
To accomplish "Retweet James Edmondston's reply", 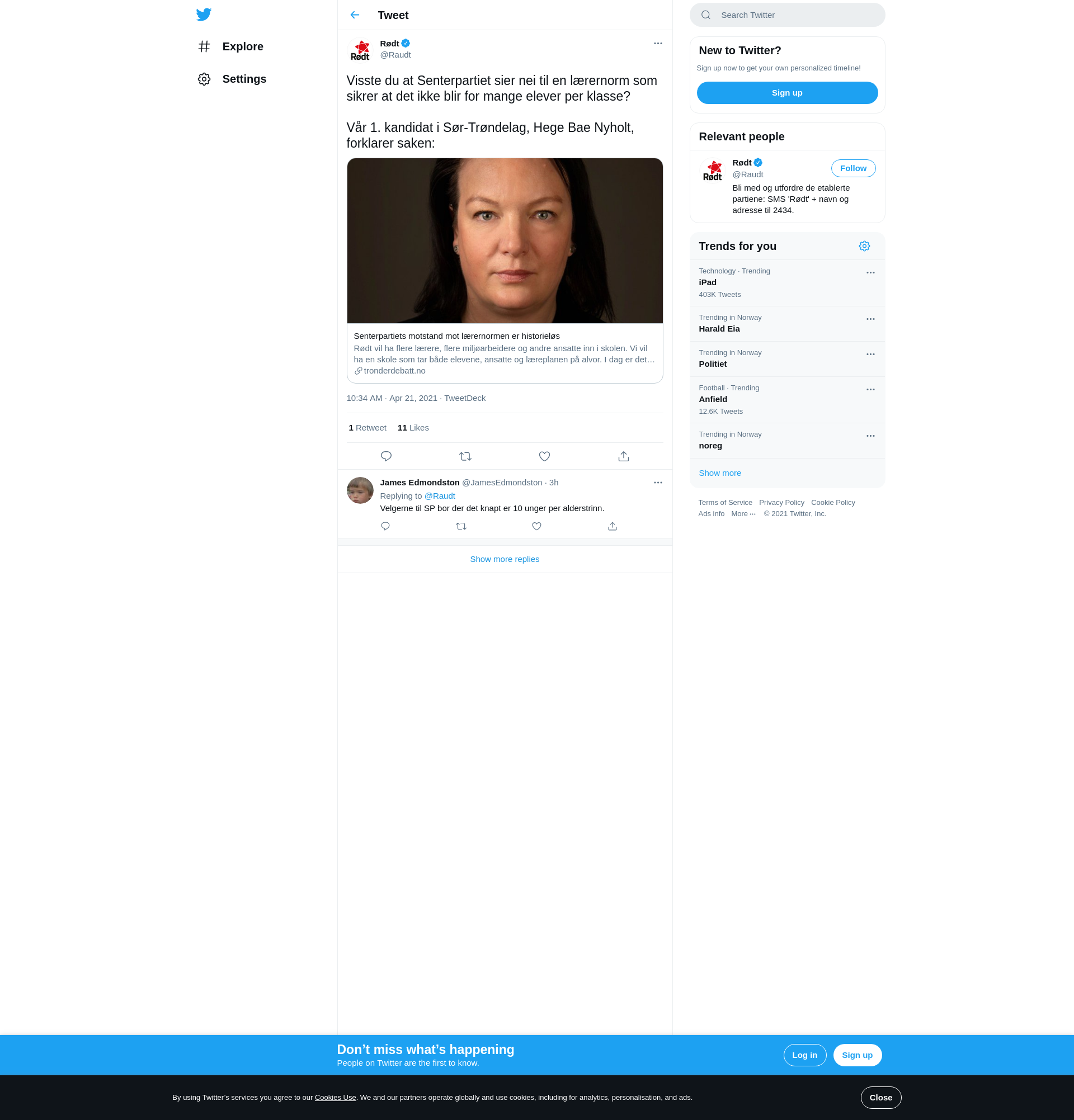I will [x=461, y=526].
